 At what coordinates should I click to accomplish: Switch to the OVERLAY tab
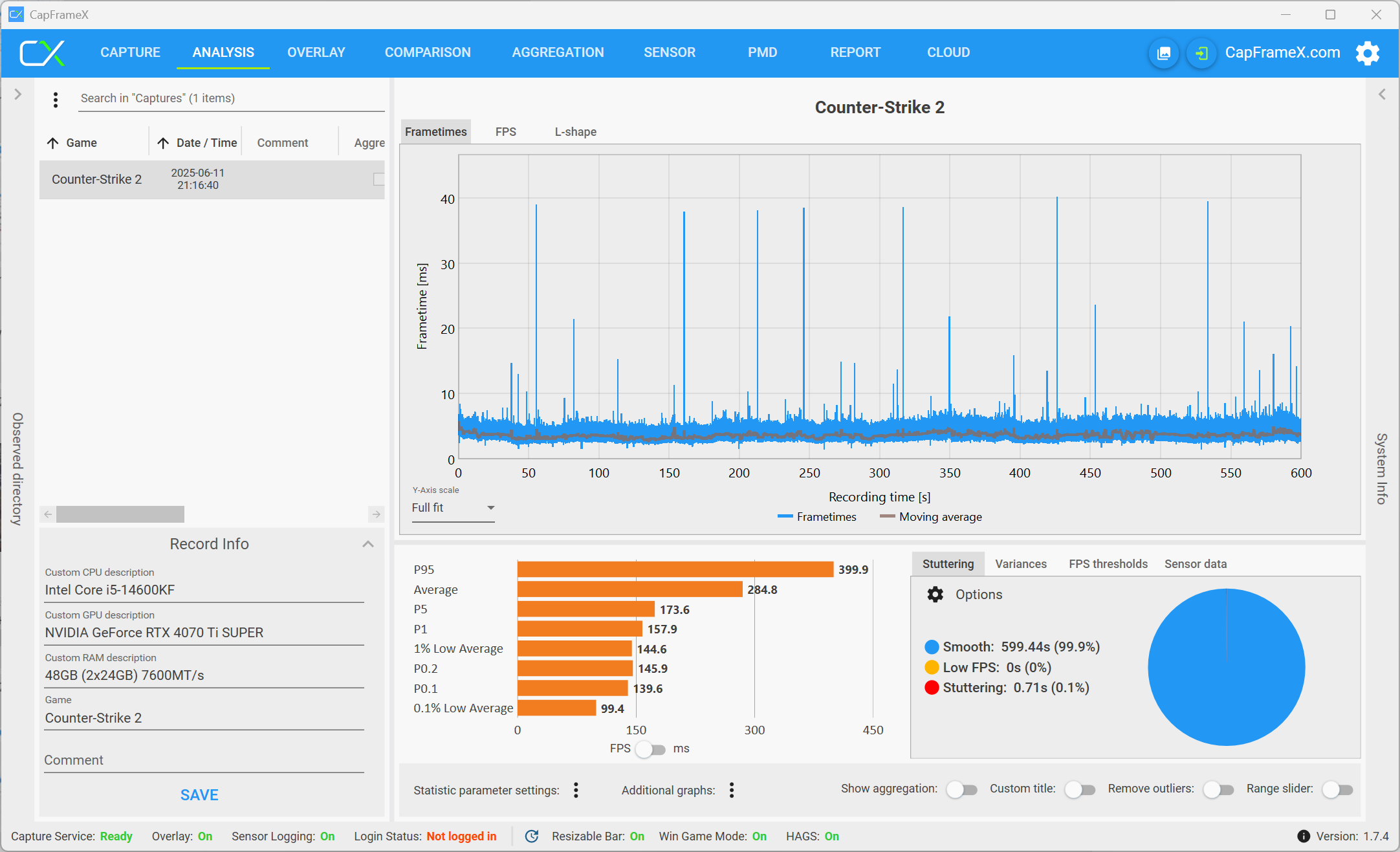click(316, 52)
